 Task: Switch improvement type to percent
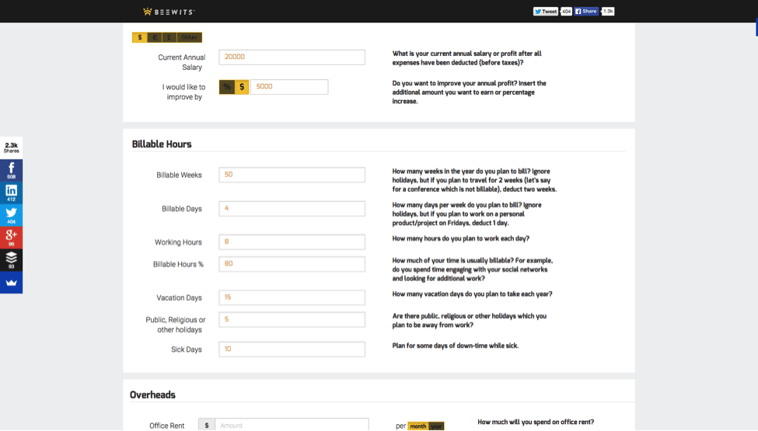(227, 87)
